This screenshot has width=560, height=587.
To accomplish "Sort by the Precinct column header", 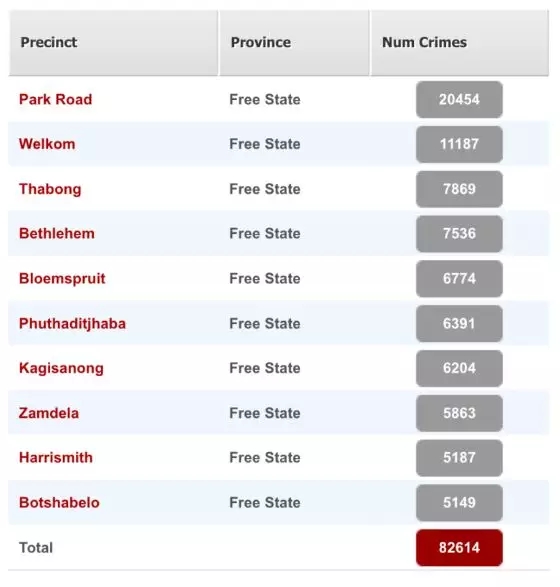I will click(113, 43).
